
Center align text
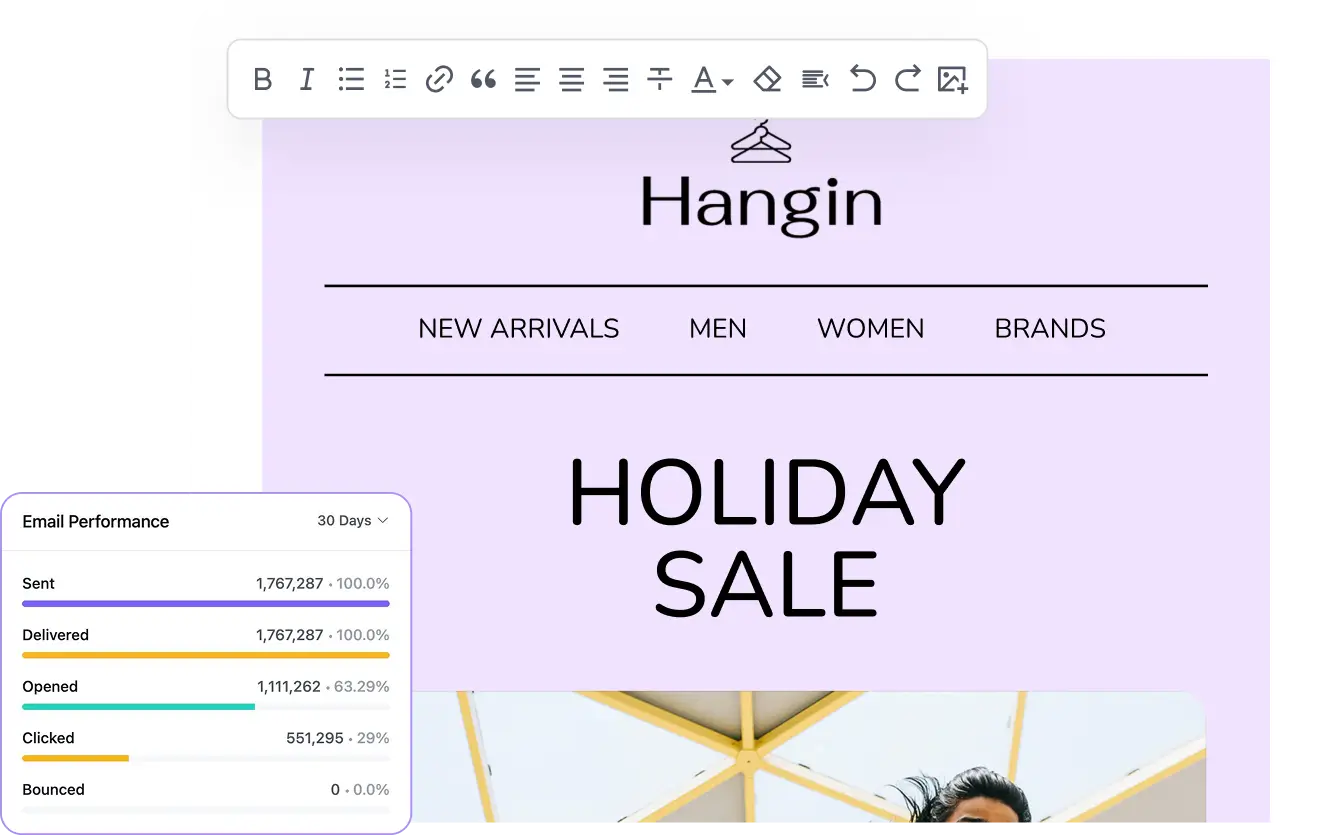[x=571, y=79]
